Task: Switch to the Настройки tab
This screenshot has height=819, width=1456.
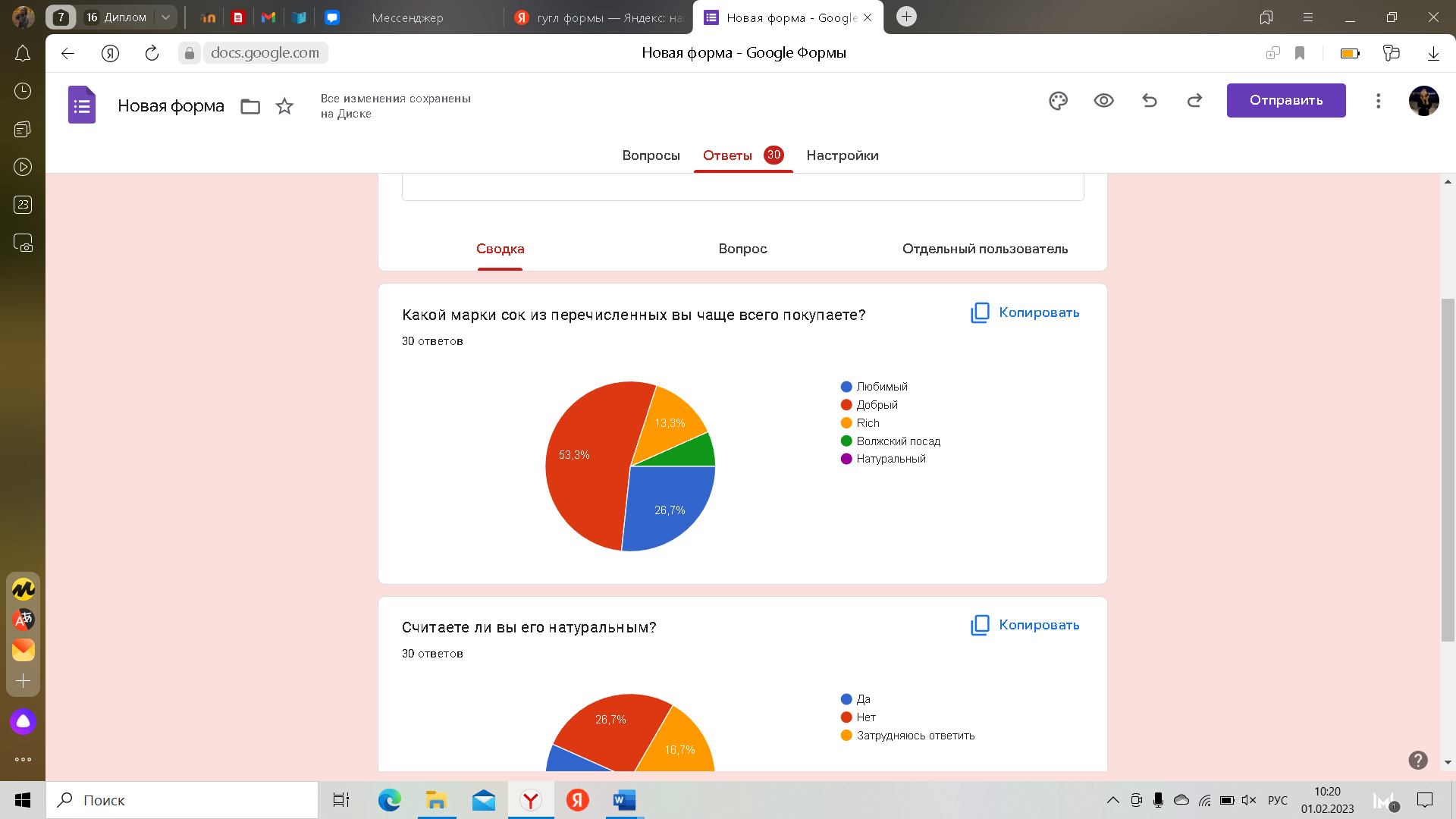Action: (843, 155)
